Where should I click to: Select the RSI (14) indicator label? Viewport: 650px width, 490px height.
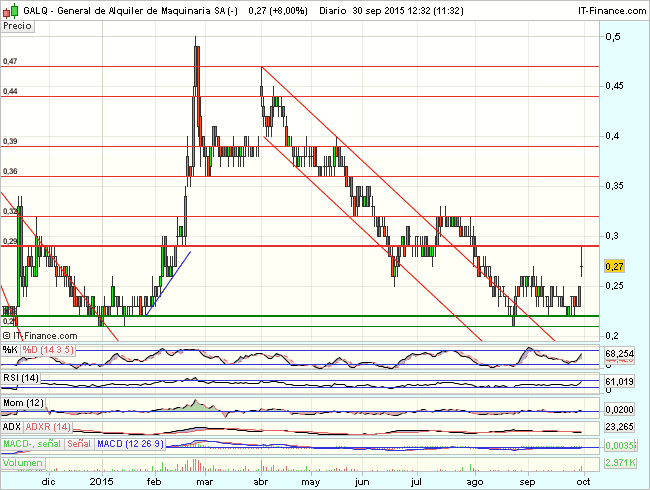pos(21,378)
